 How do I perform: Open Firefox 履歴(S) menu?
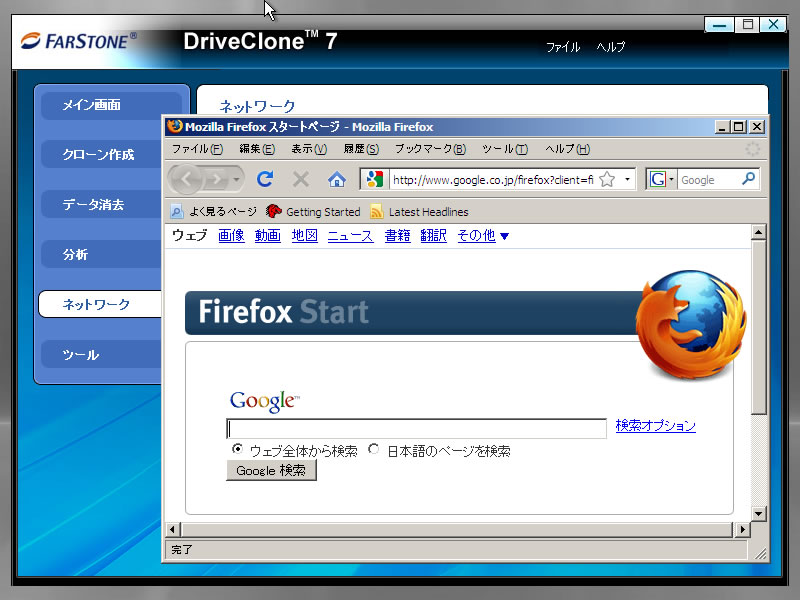(x=361, y=149)
